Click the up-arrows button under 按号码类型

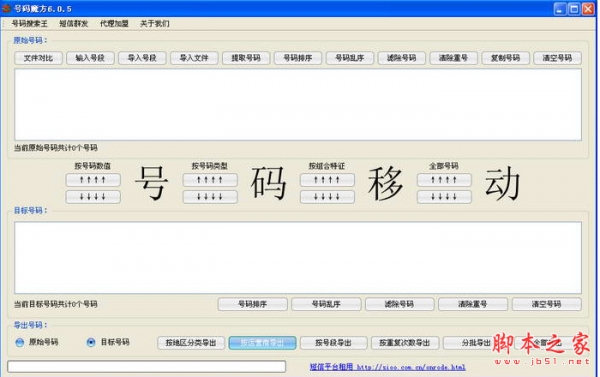coord(210,180)
